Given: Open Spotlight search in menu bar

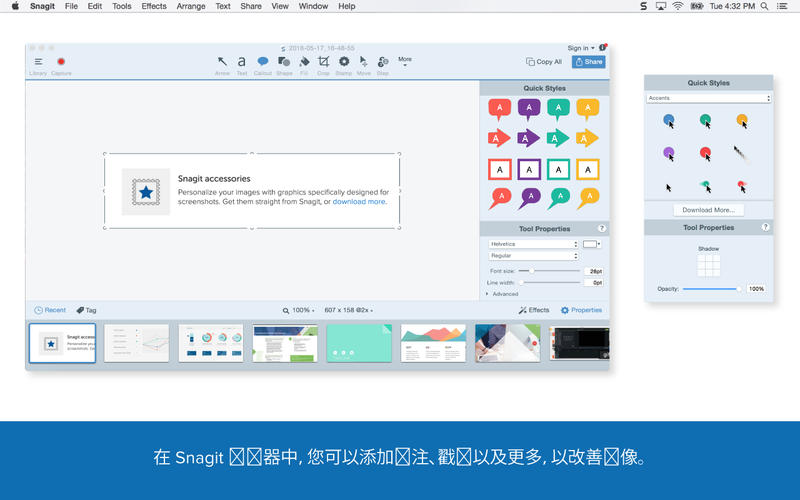Looking at the screenshot, I should [764, 6].
